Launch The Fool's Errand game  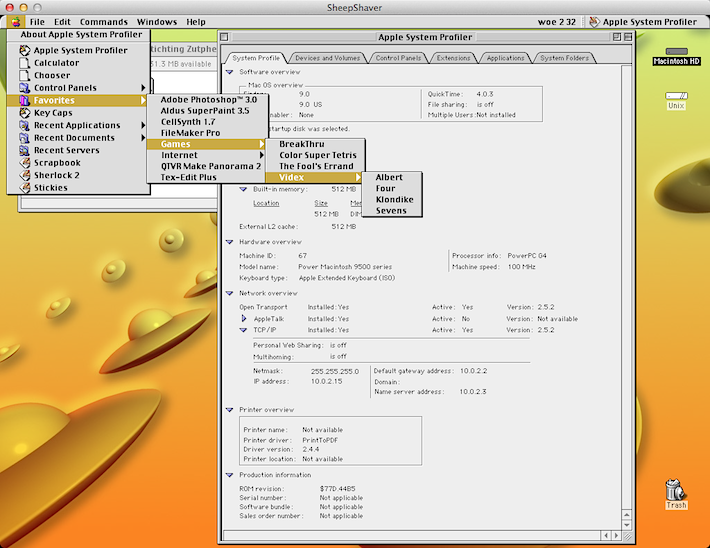315,166
